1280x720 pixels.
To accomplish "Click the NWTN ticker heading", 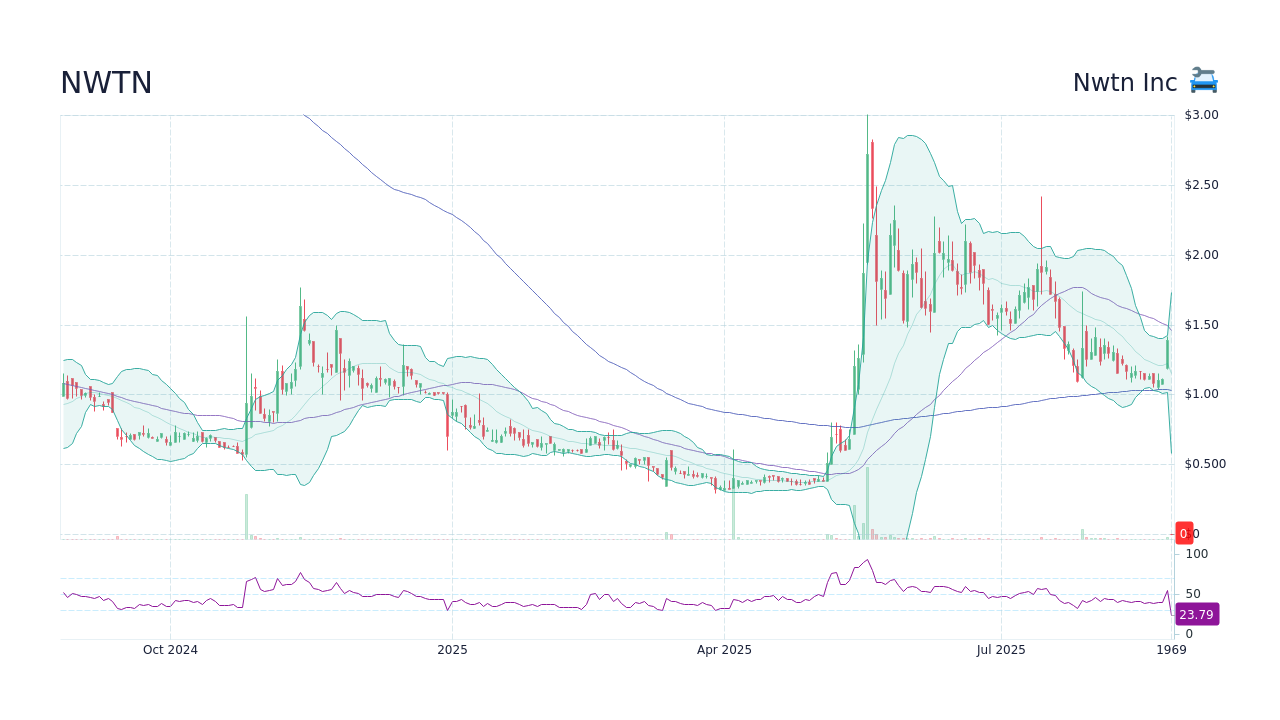I will (105, 82).
